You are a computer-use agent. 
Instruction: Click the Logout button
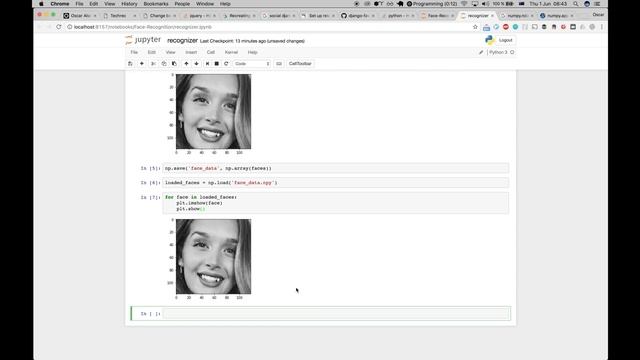coord(505,40)
